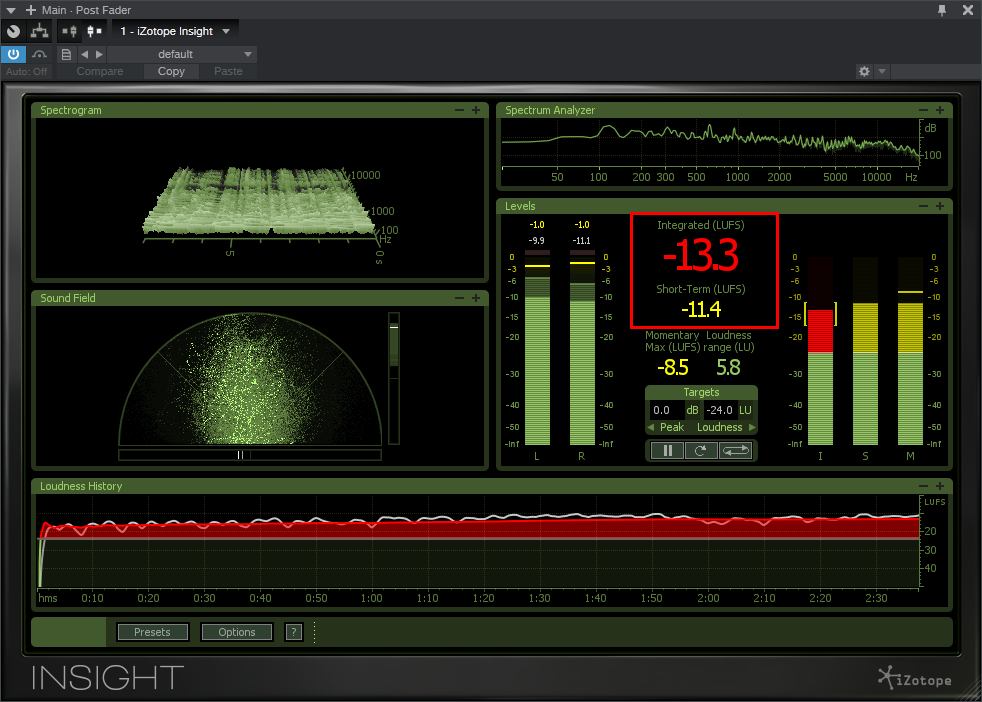Go to the next preset arrow
Screen dimensions: 982x702
click(x=99, y=54)
